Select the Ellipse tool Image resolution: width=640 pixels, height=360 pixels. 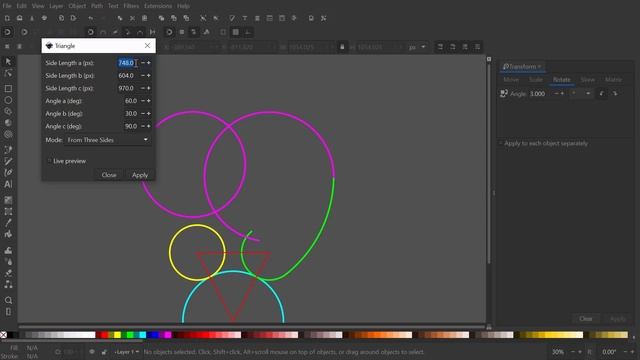pos(8,100)
